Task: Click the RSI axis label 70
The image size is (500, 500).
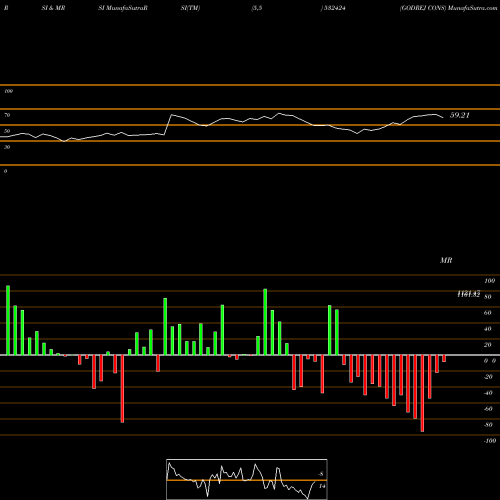Action: click(x=7, y=115)
